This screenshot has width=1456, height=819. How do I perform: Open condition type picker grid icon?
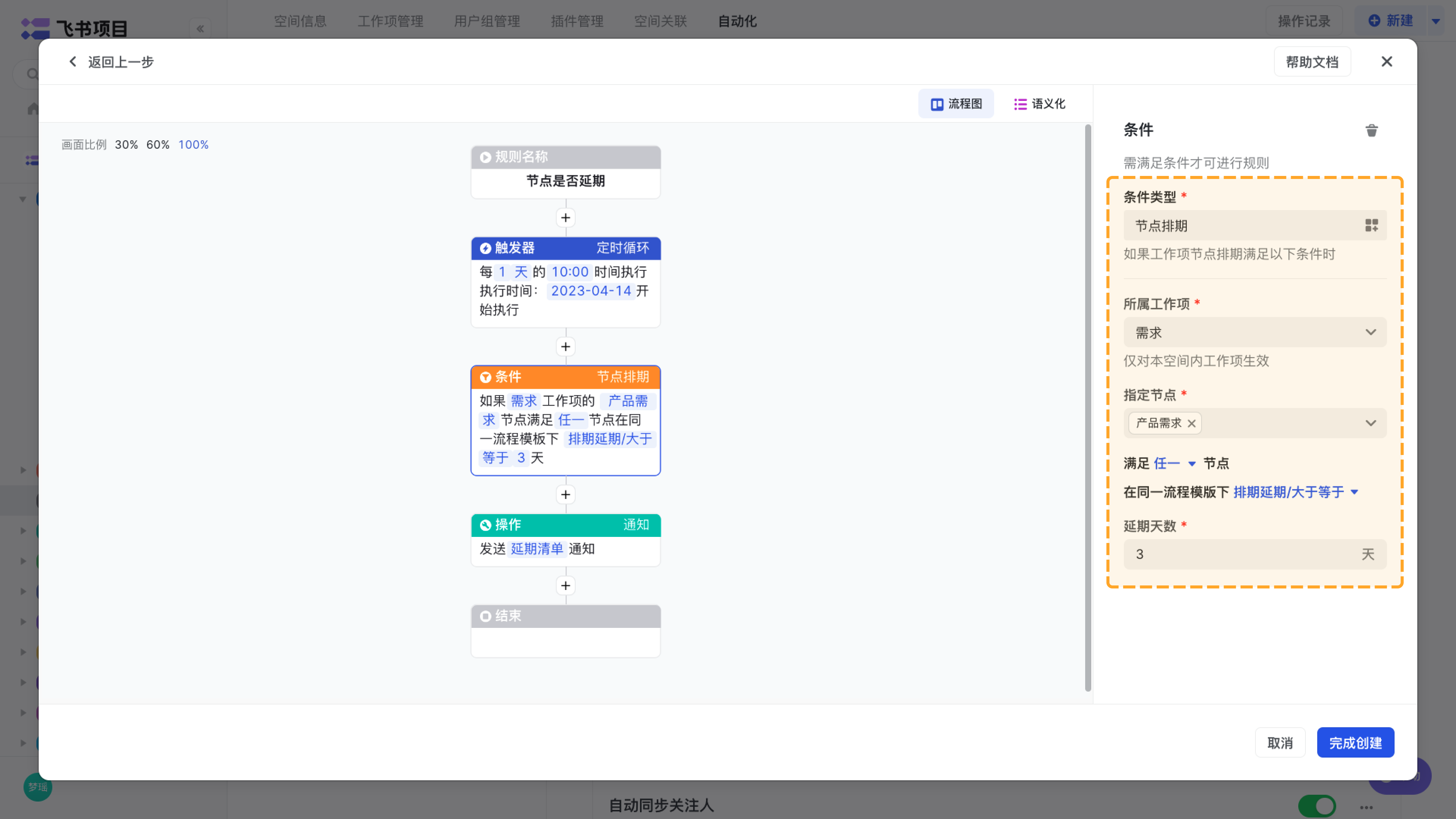point(1371,226)
